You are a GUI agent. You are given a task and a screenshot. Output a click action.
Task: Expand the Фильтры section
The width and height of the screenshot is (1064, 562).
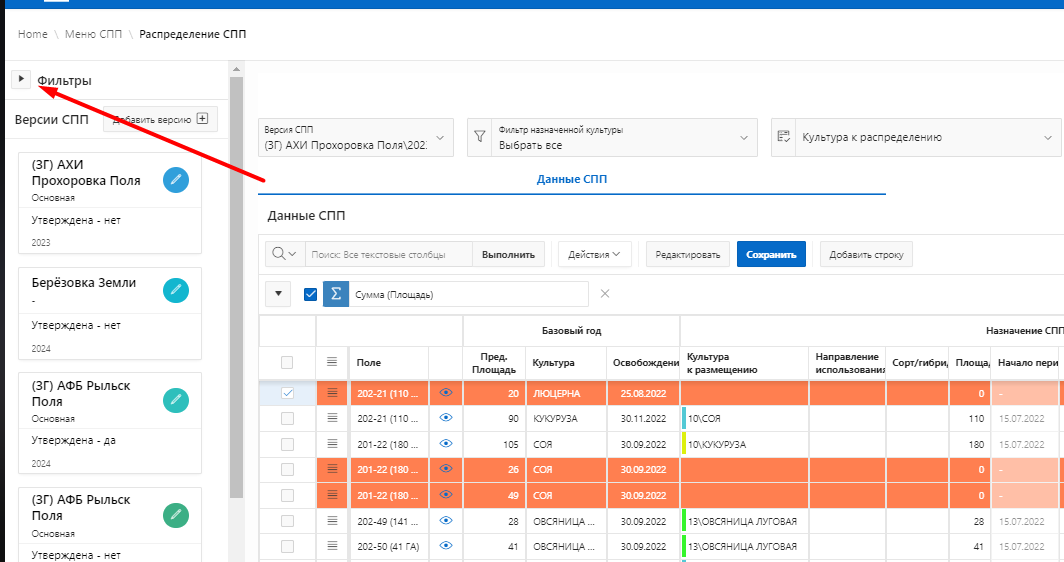click(x=21, y=79)
